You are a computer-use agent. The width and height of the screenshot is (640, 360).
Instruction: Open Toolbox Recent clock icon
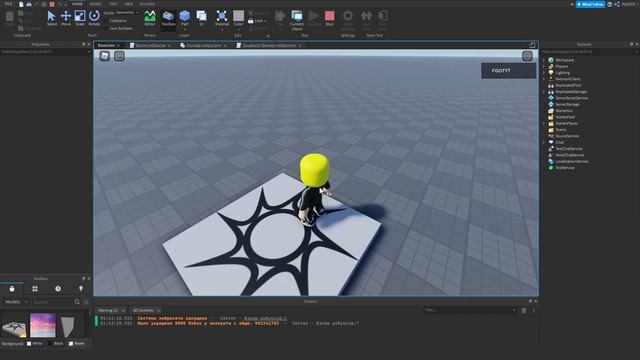pos(58,289)
